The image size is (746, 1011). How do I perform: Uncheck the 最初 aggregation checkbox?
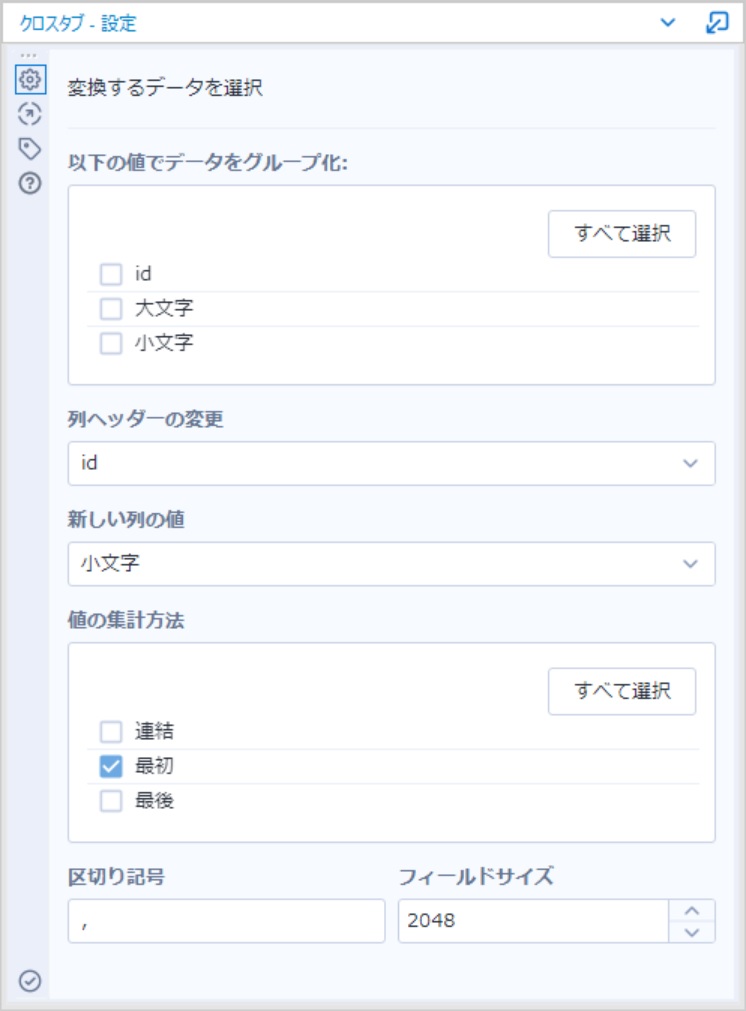point(111,766)
